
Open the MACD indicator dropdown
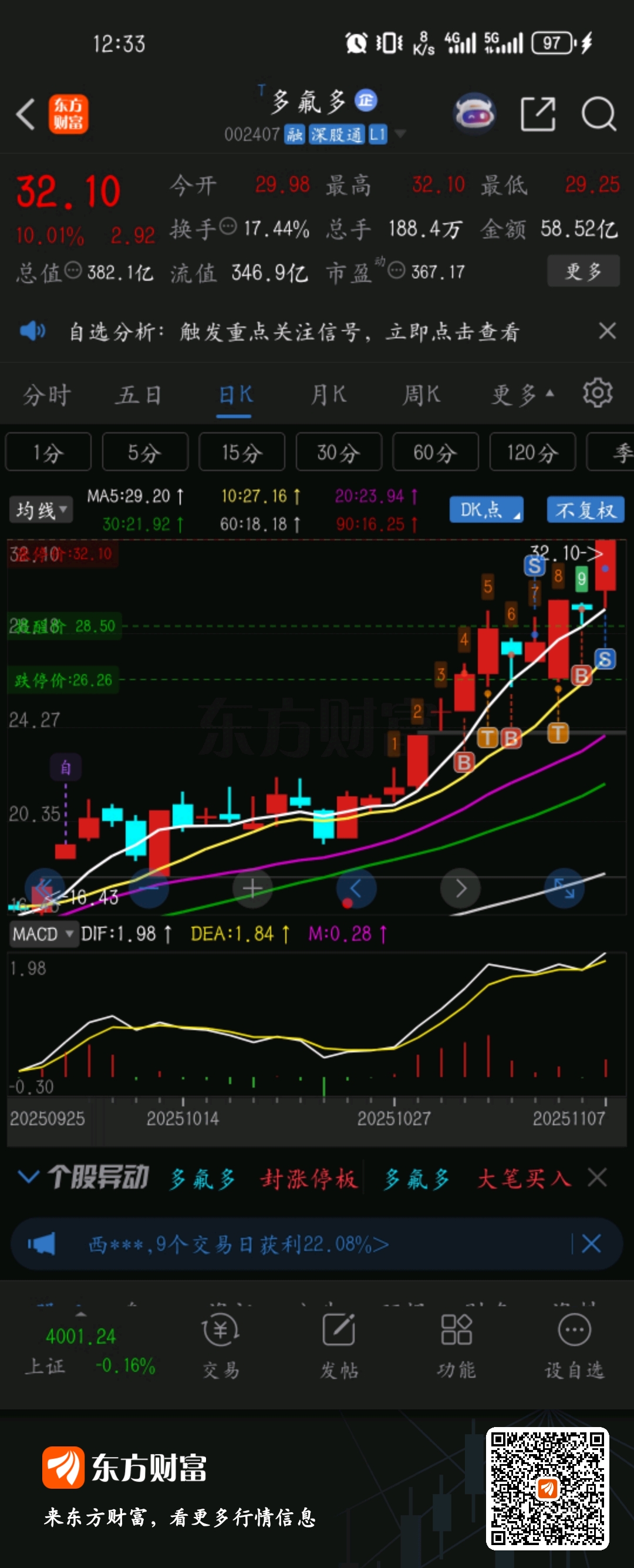[x=43, y=934]
